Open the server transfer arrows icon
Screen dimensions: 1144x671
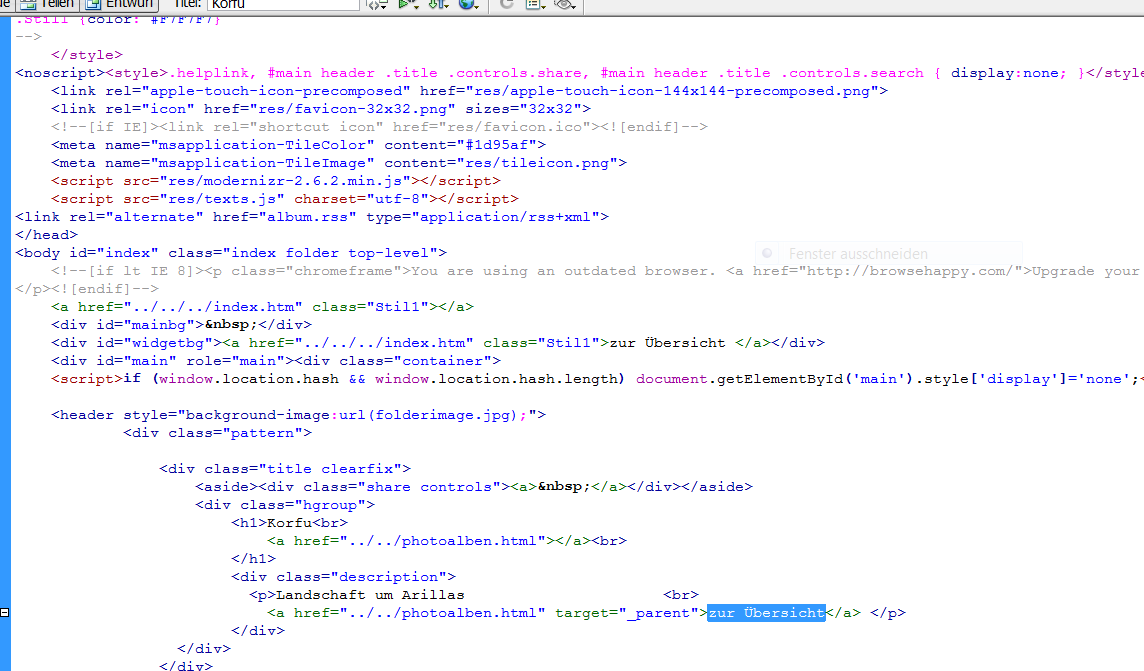click(438, 4)
